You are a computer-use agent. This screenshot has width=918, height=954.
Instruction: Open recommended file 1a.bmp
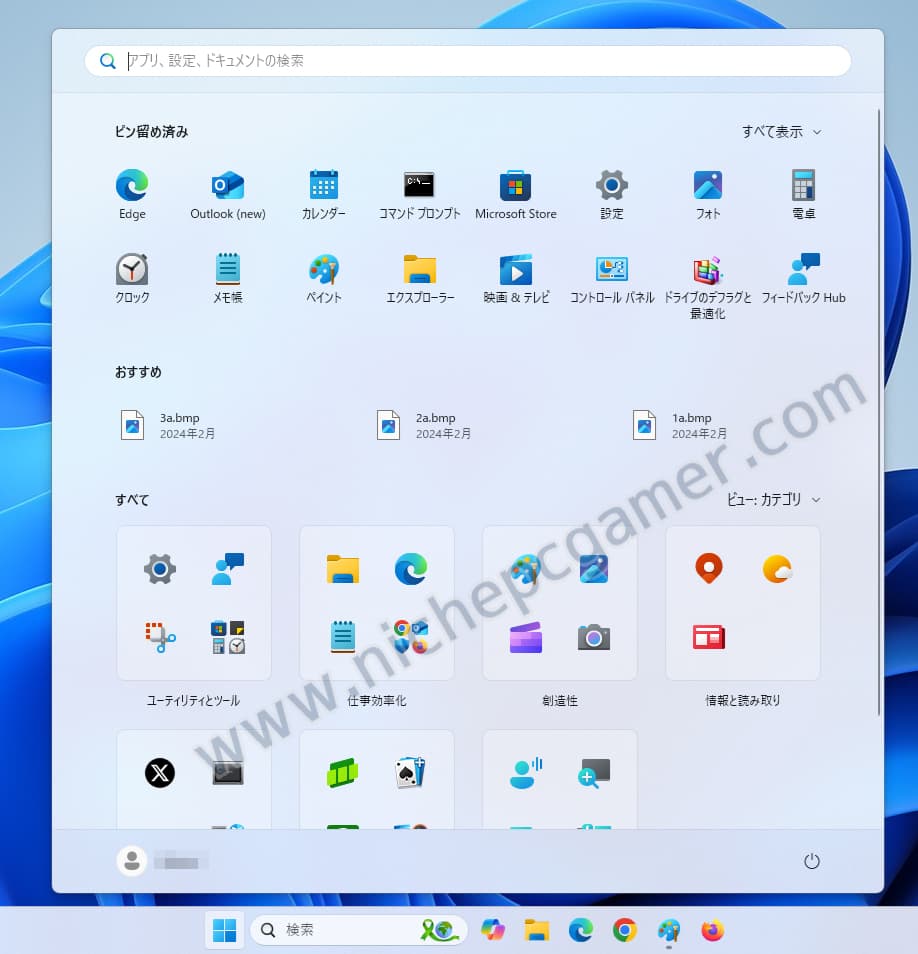click(x=682, y=425)
